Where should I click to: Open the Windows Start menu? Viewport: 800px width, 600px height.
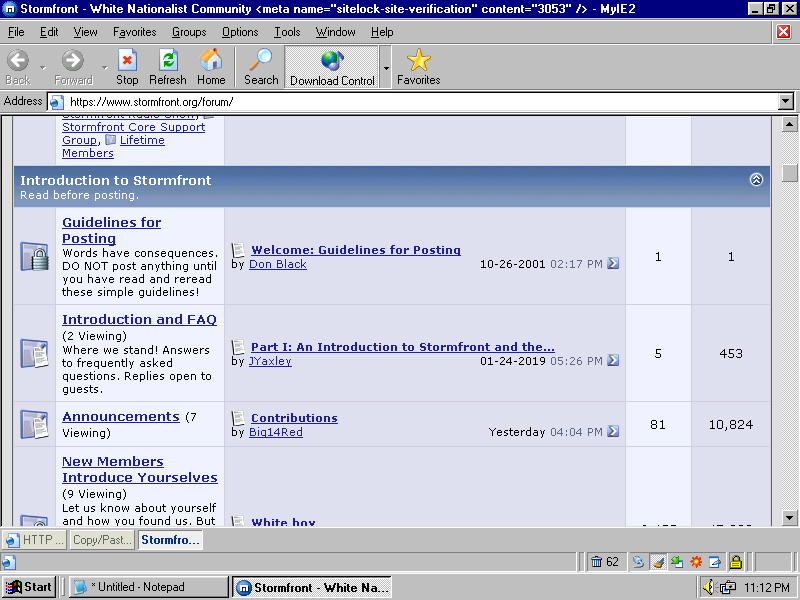[x=29, y=587]
